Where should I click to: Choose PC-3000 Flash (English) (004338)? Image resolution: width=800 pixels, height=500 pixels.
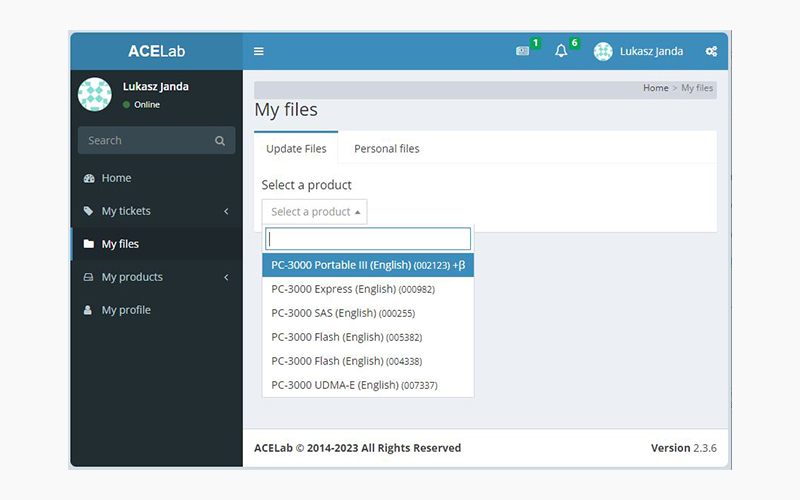tap(368, 361)
